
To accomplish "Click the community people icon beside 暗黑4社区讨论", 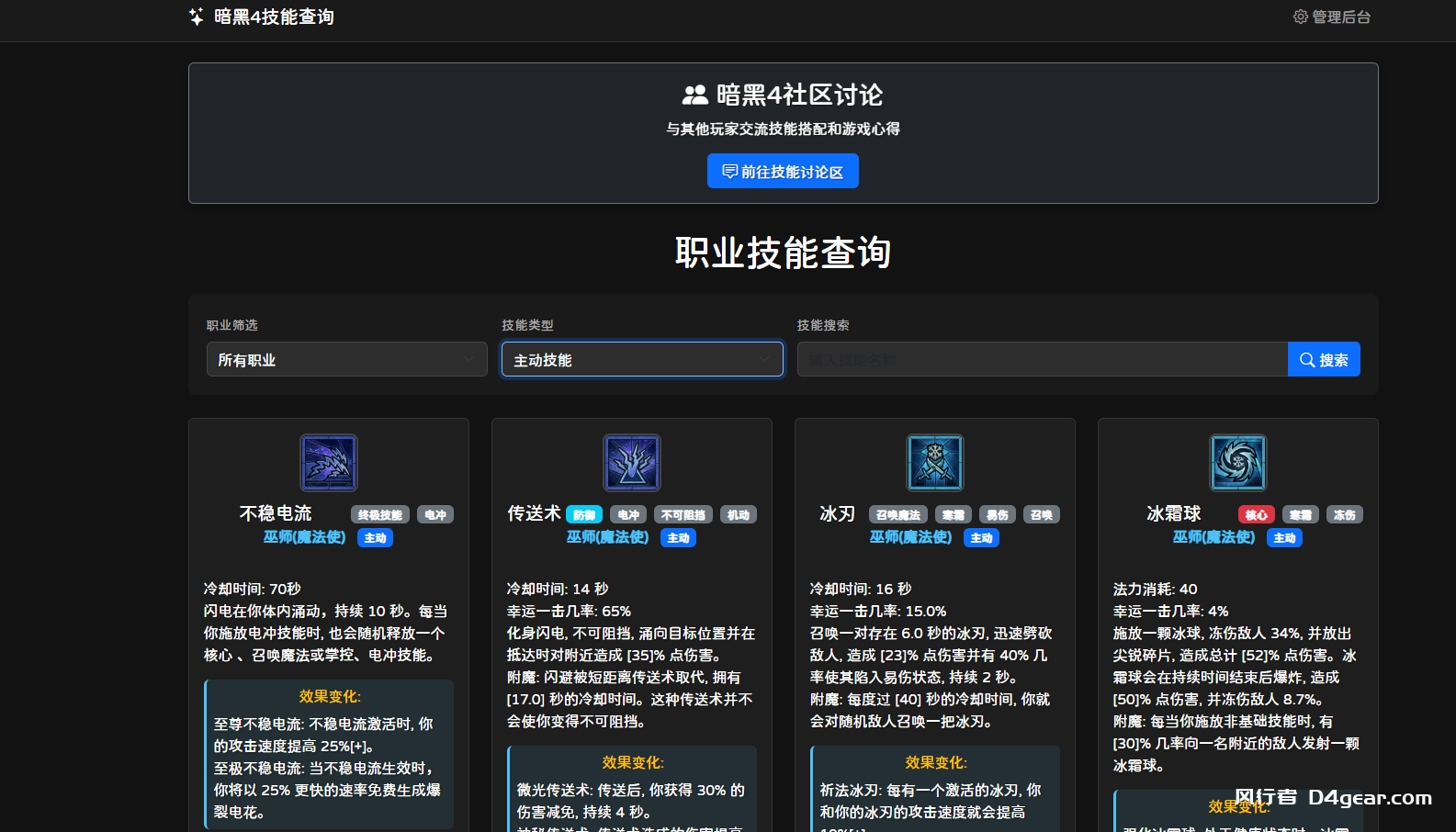I will click(695, 95).
